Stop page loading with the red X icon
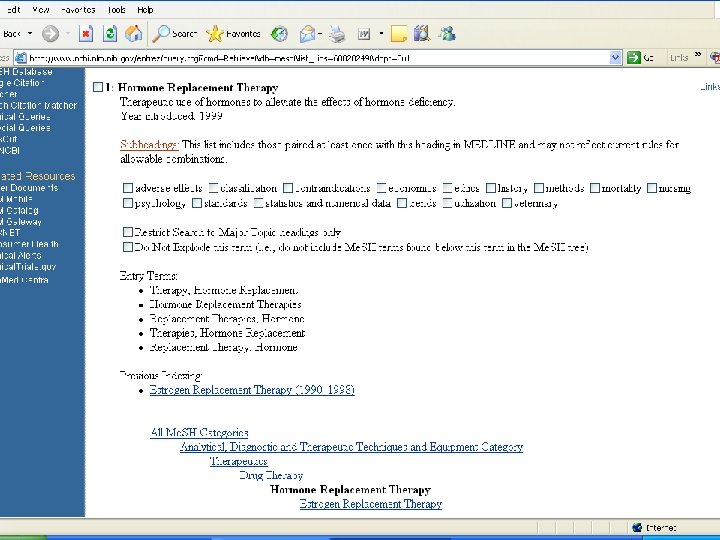Screen dimensions: 720x540 [86, 34]
